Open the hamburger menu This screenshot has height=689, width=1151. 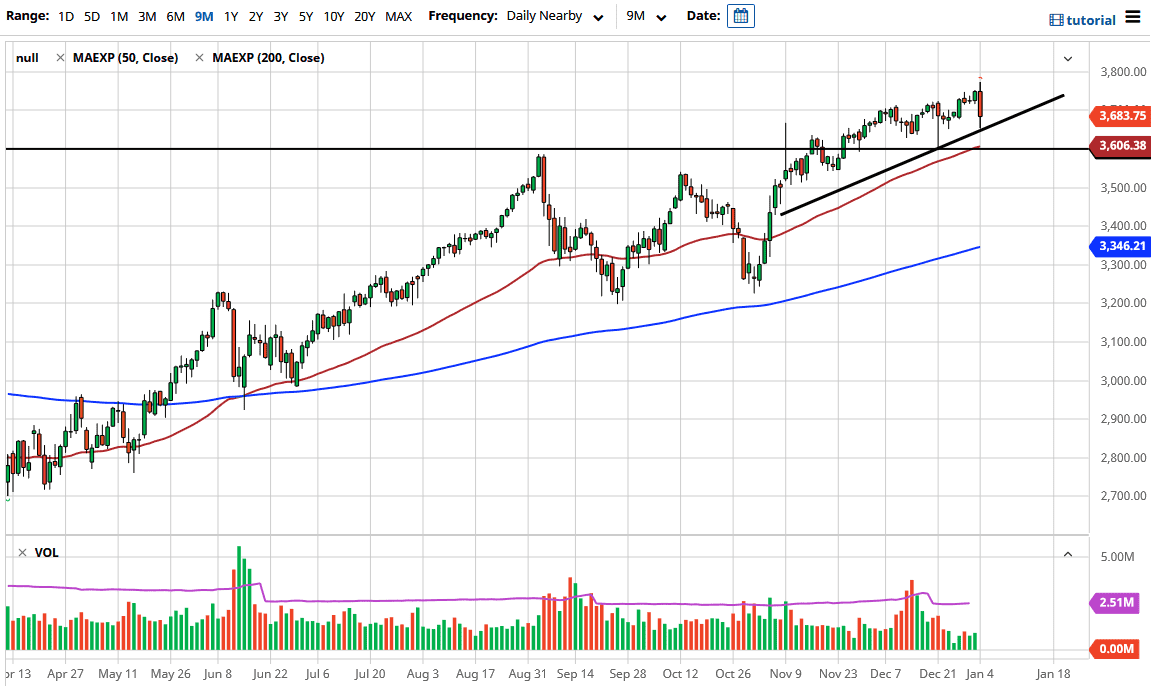[x=1135, y=17]
